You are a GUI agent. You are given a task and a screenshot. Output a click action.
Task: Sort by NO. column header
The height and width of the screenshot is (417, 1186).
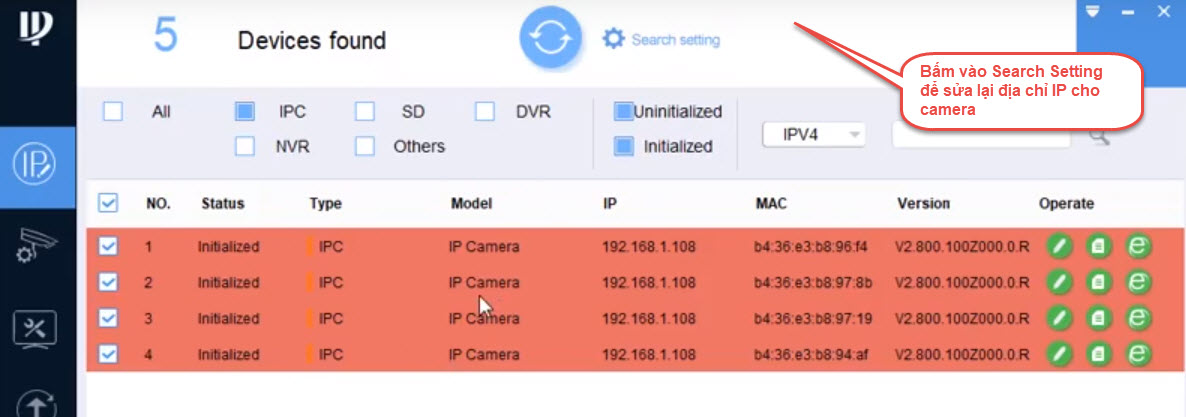click(x=158, y=204)
